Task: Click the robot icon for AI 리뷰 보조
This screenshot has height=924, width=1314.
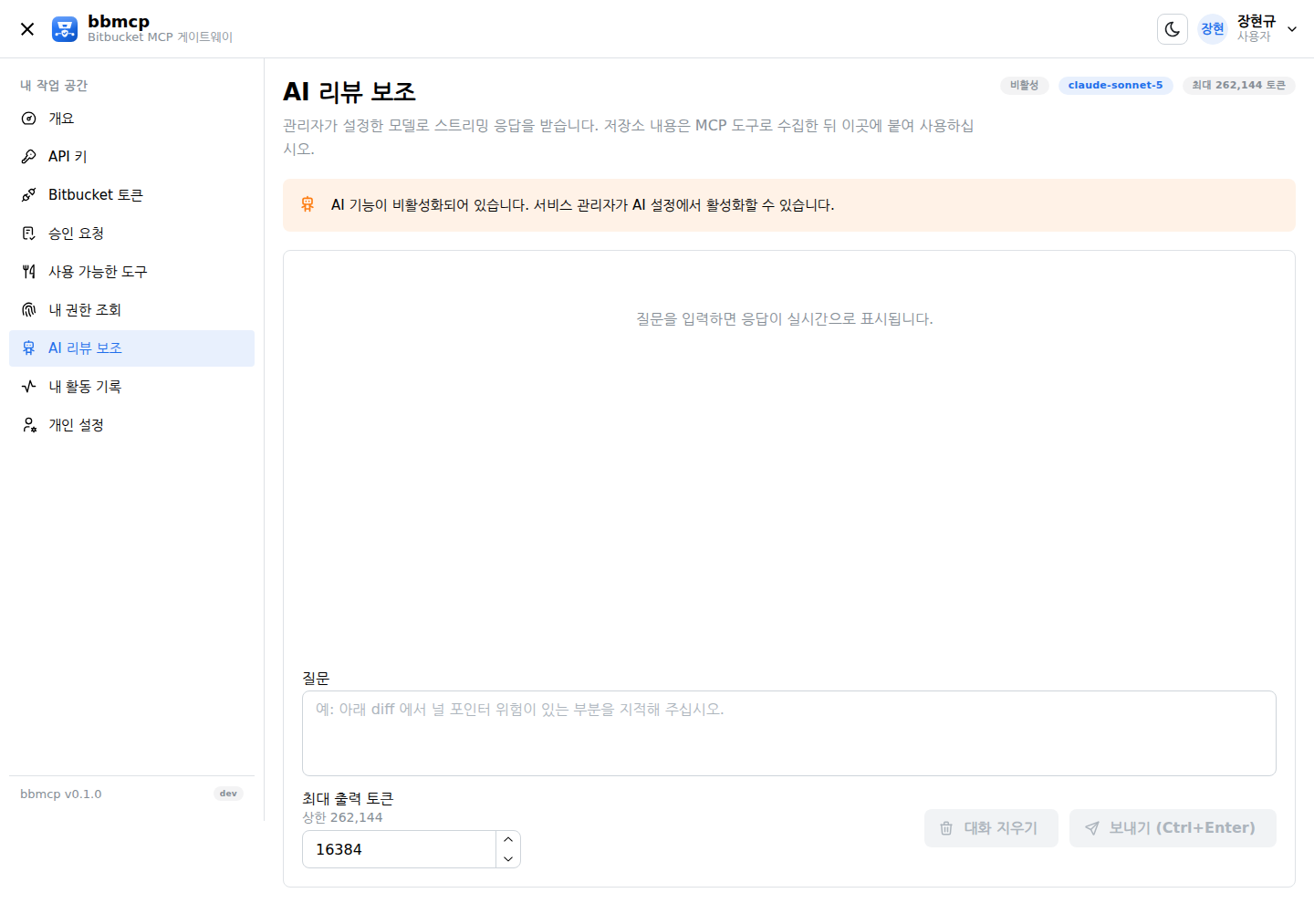Action: (x=29, y=348)
